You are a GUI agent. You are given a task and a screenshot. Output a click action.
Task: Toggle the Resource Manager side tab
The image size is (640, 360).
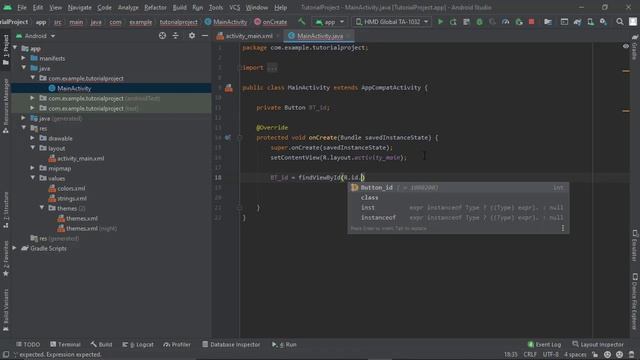(6, 106)
